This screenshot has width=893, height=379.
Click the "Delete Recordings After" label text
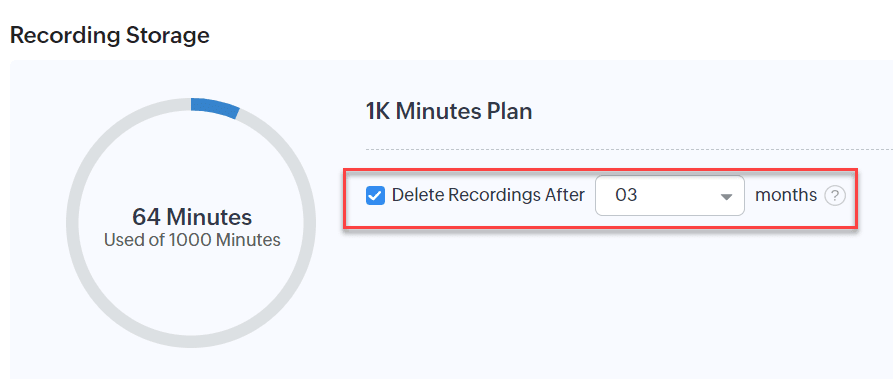click(488, 195)
